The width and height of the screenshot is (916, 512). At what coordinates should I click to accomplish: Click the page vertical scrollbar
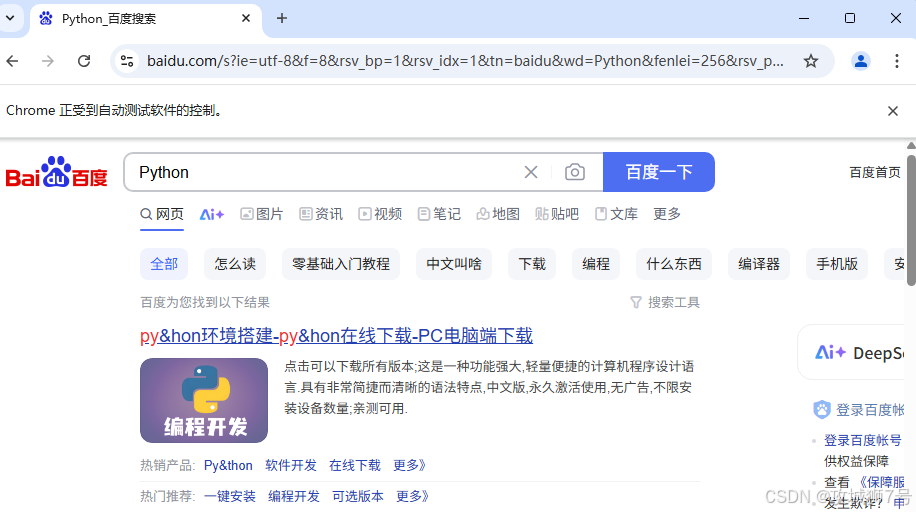tap(911, 219)
